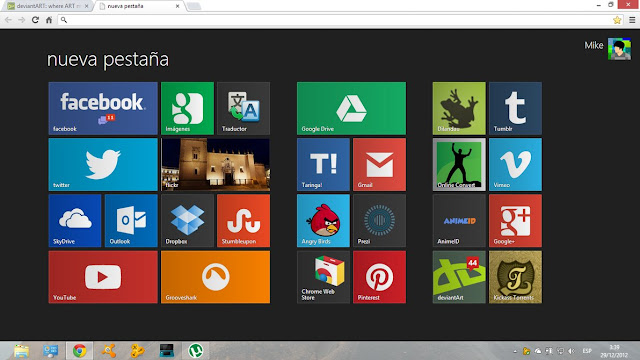The height and width of the screenshot is (360, 640).
Task: Reload the current page
Action: pyautogui.click(x=35, y=20)
